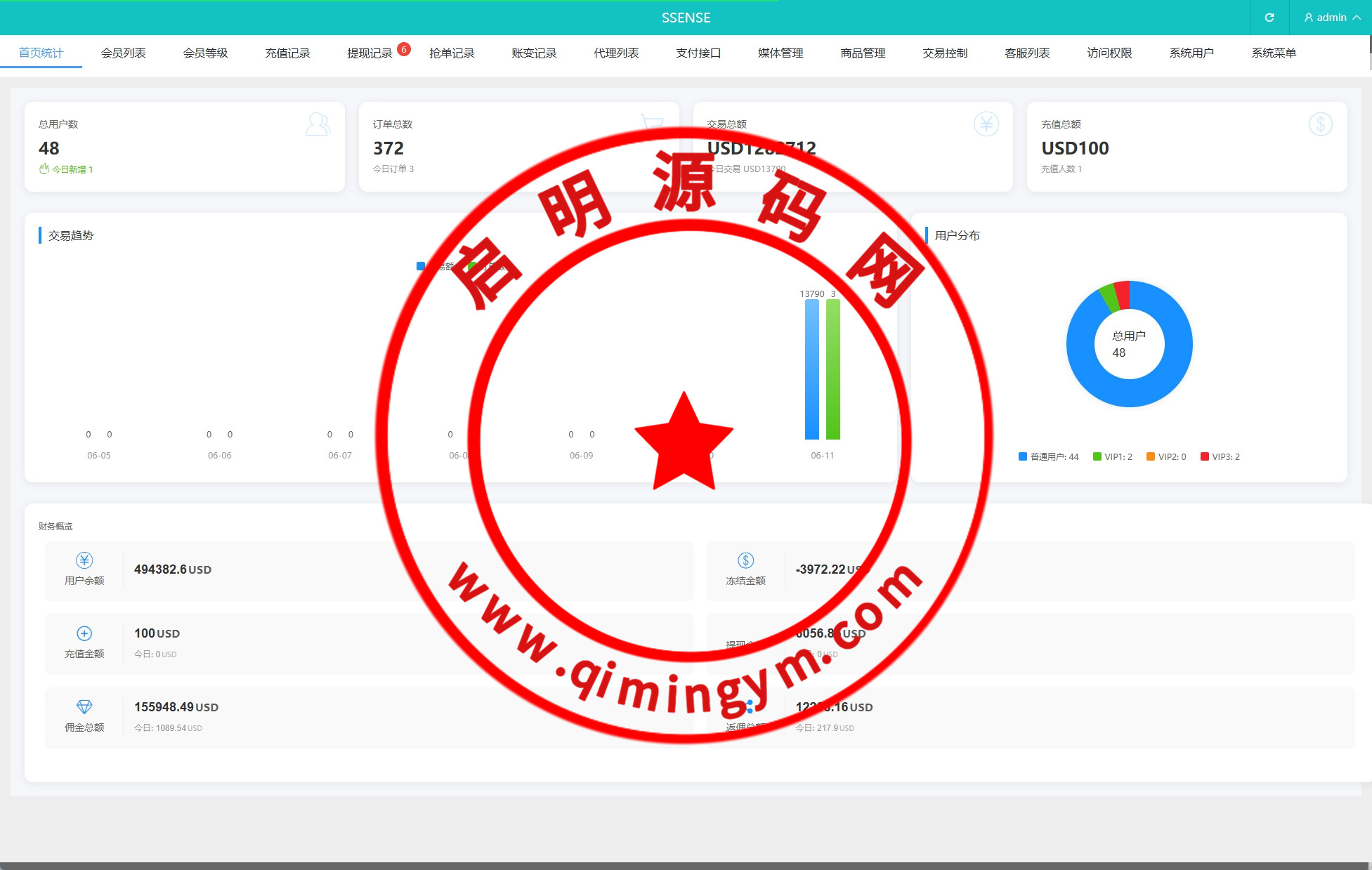Click the recharge amount plus icon

click(84, 633)
